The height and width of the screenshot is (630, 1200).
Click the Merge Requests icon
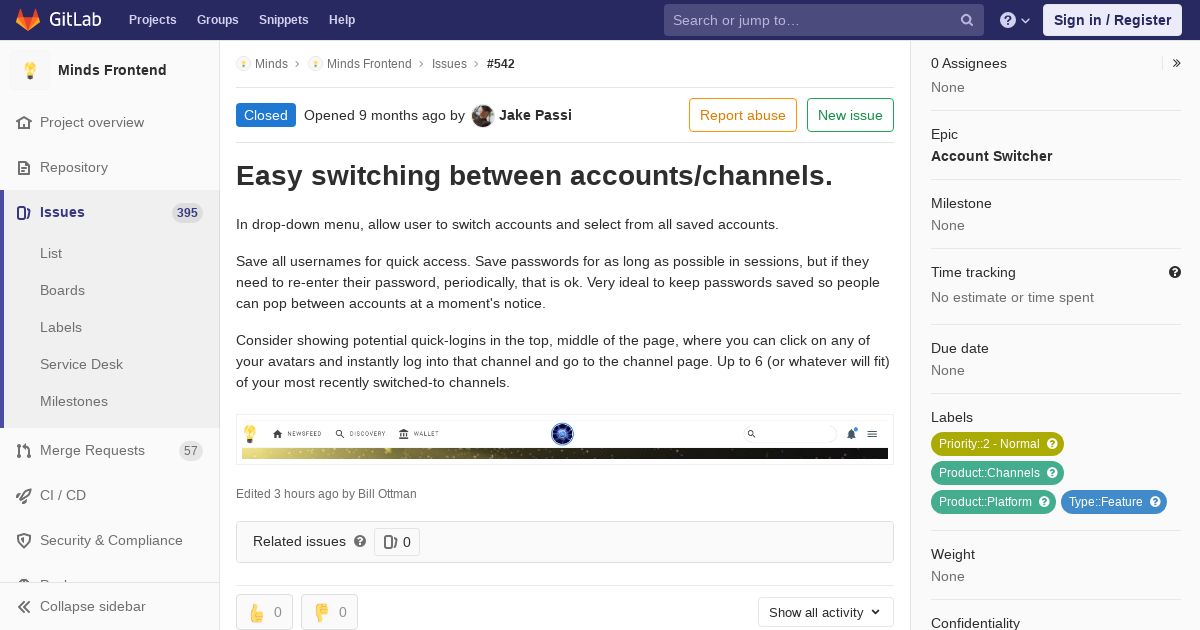click(x=24, y=450)
